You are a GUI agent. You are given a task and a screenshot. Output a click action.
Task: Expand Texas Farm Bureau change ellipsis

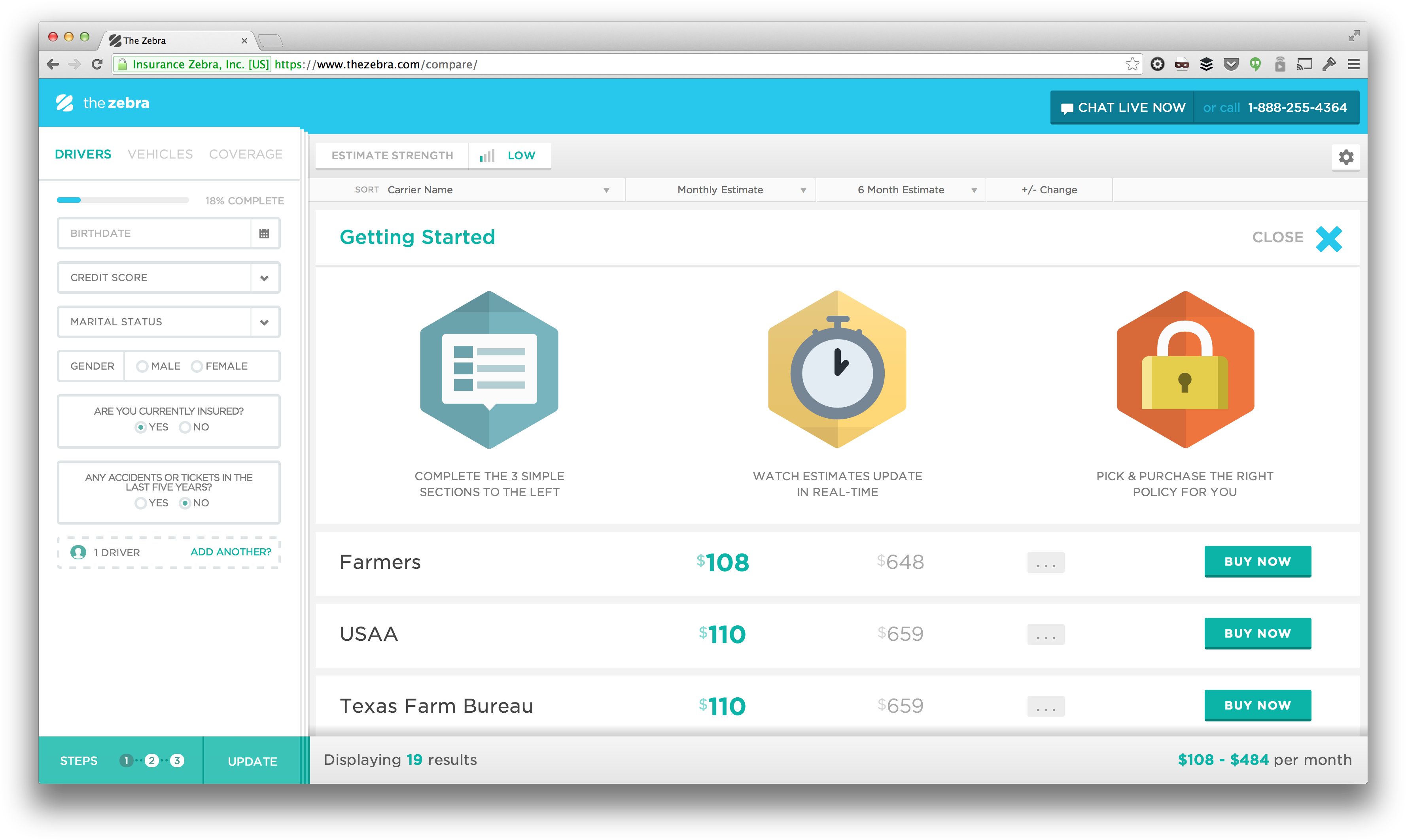(1045, 706)
